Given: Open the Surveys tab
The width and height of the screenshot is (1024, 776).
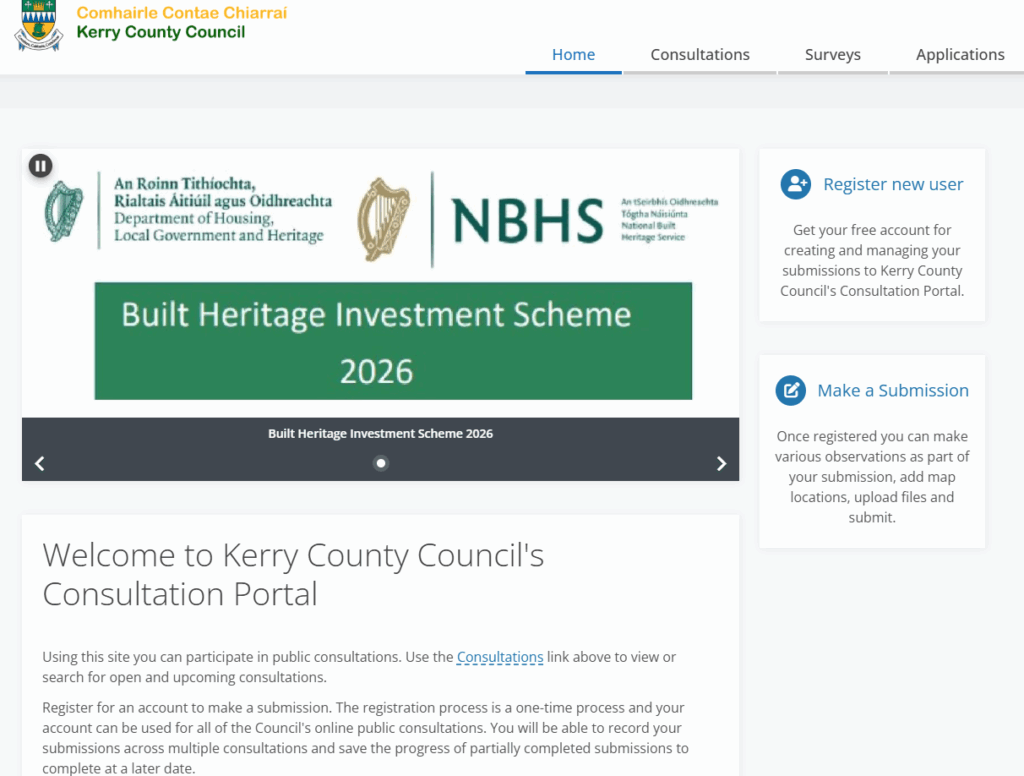Looking at the screenshot, I should (832, 55).
